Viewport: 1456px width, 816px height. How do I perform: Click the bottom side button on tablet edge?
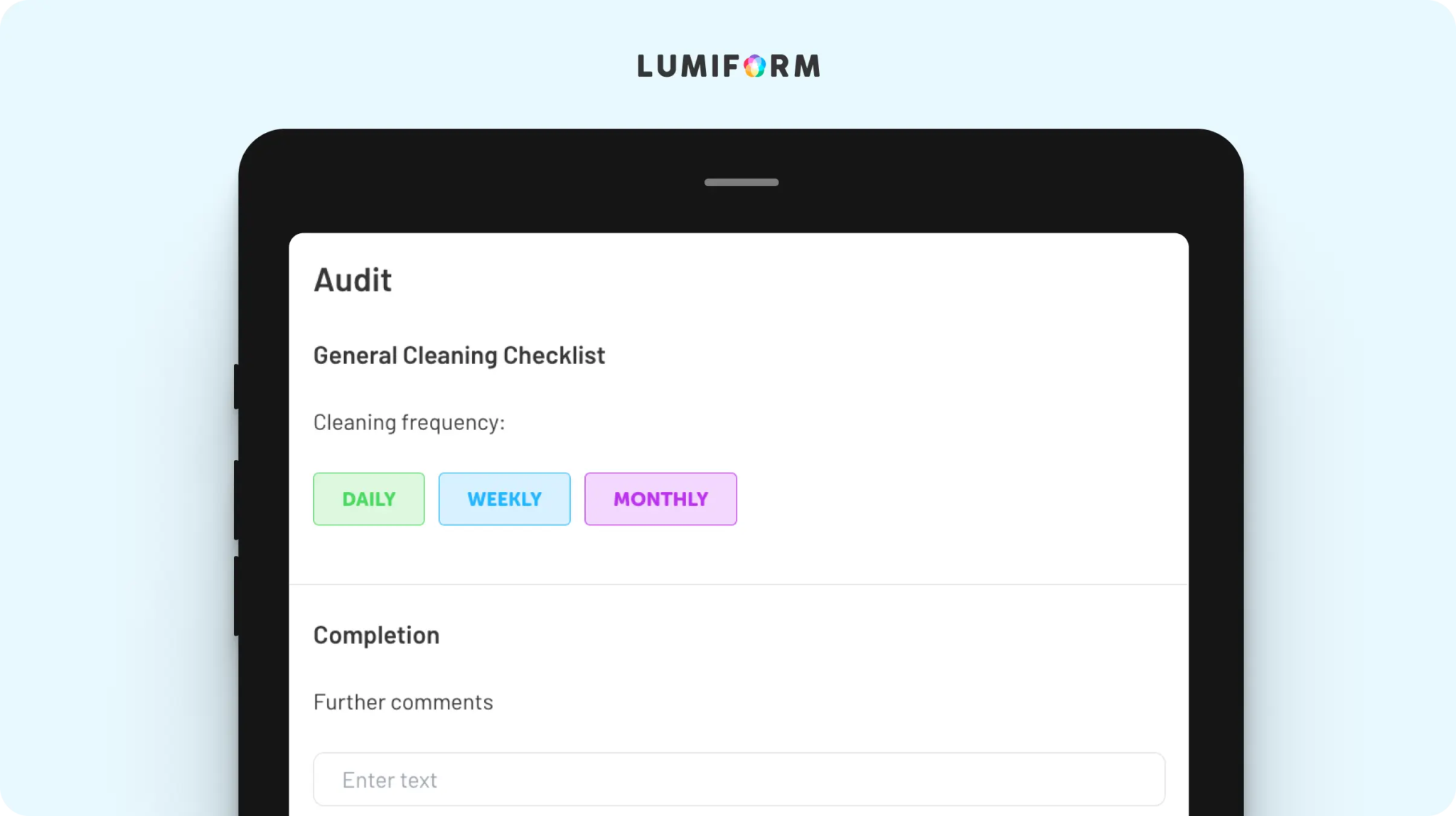[237, 596]
